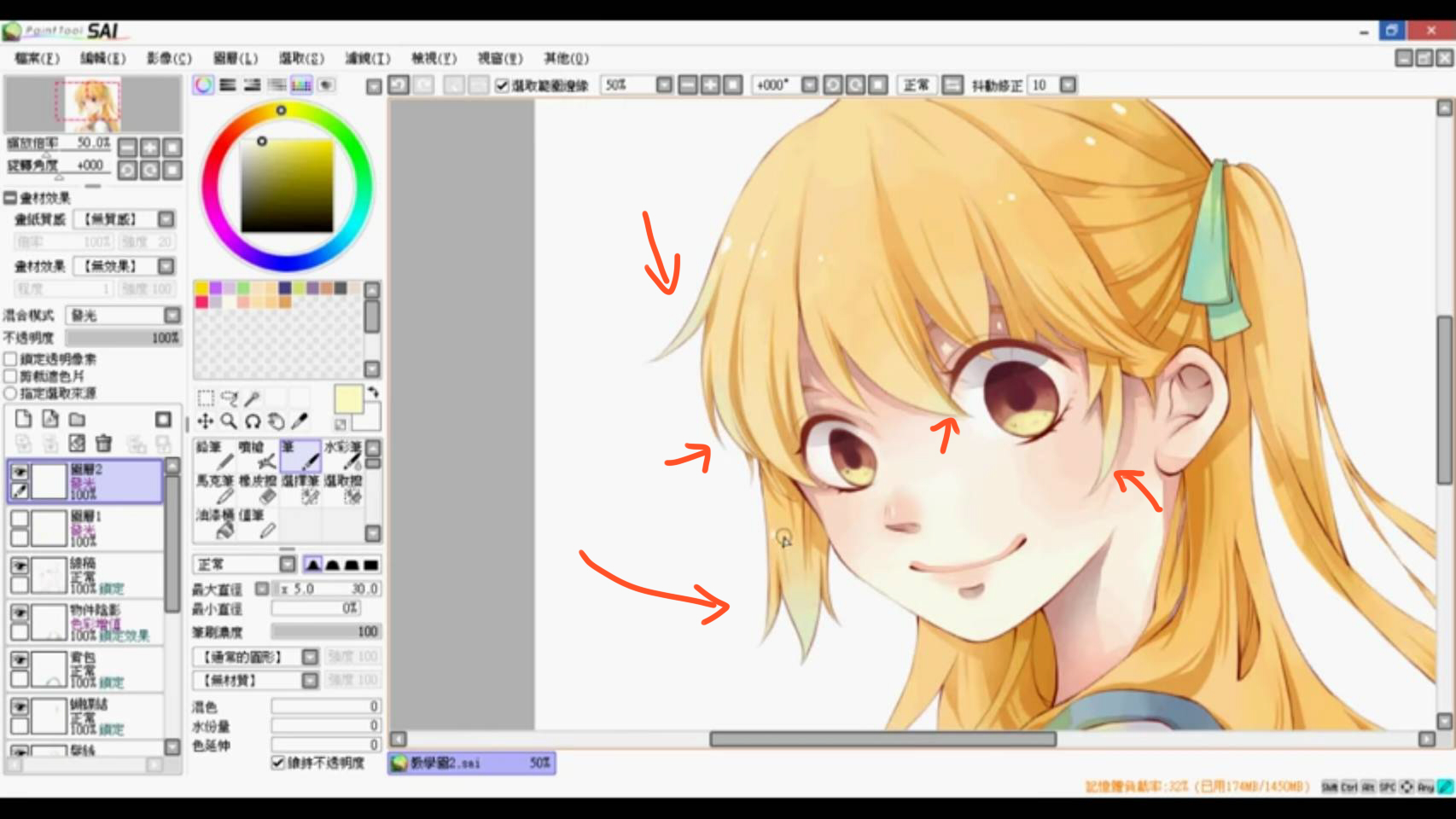The image size is (1456, 819).
Task: Open the 抖動修正 stabilizer value dropdown
Action: tap(1068, 85)
